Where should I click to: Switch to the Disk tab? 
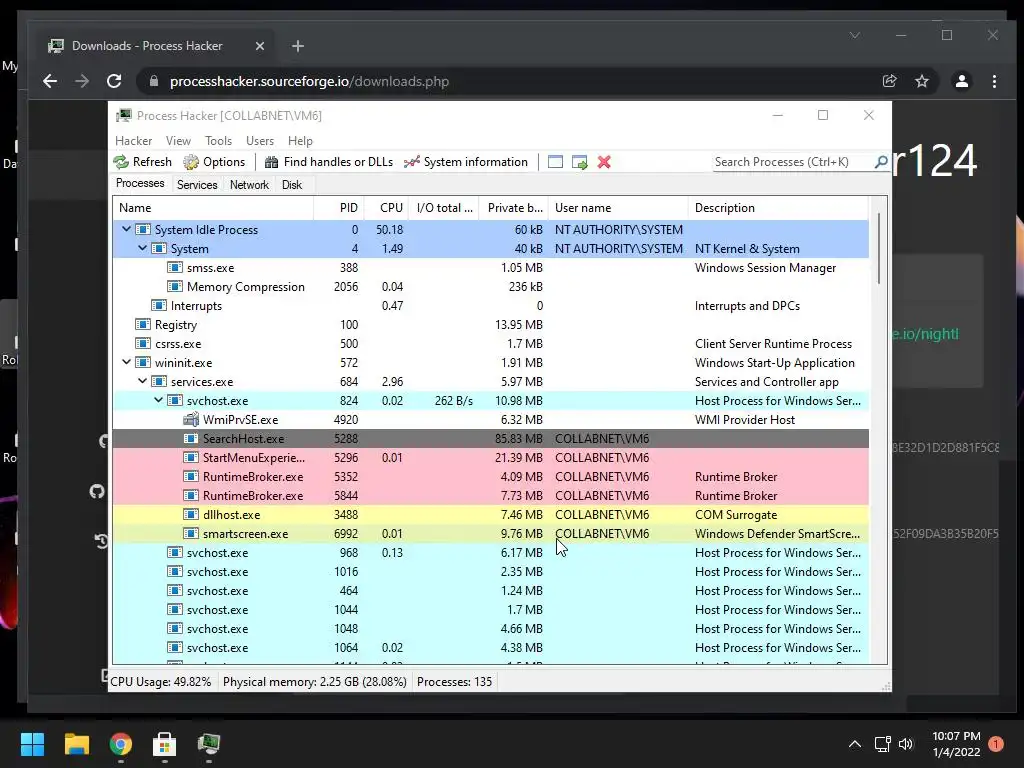(292, 185)
